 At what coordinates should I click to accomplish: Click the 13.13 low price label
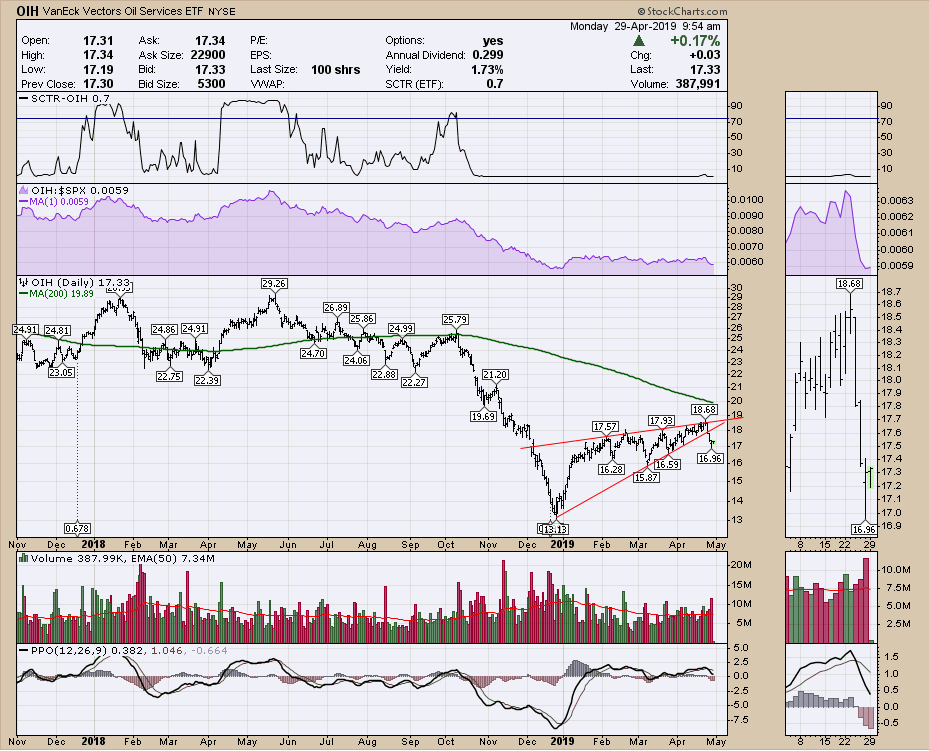tap(555, 529)
